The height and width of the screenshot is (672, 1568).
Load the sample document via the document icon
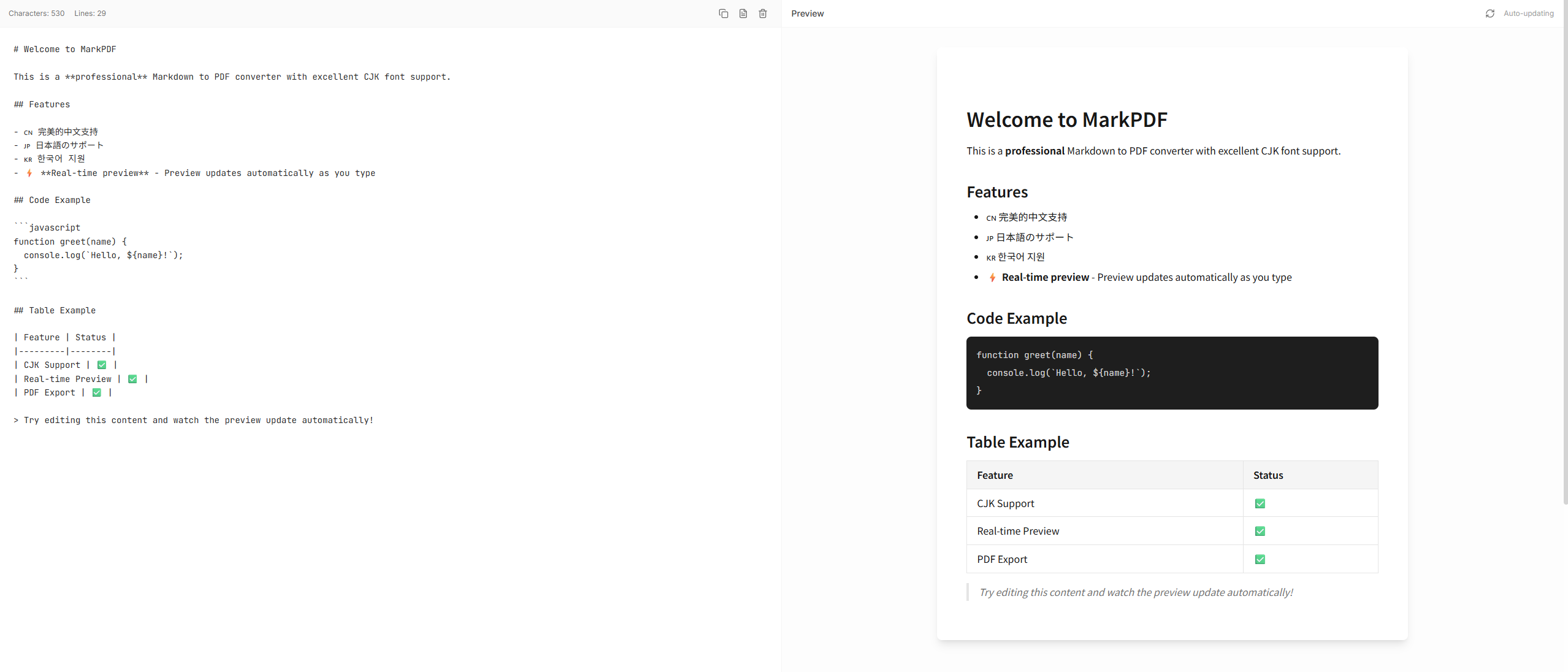tap(743, 13)
